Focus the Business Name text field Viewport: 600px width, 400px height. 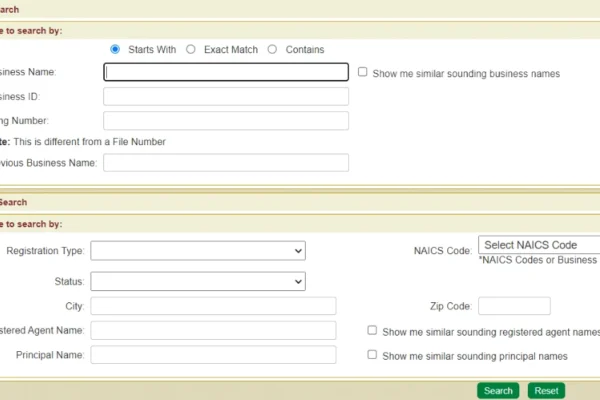(x=226, y=72)
